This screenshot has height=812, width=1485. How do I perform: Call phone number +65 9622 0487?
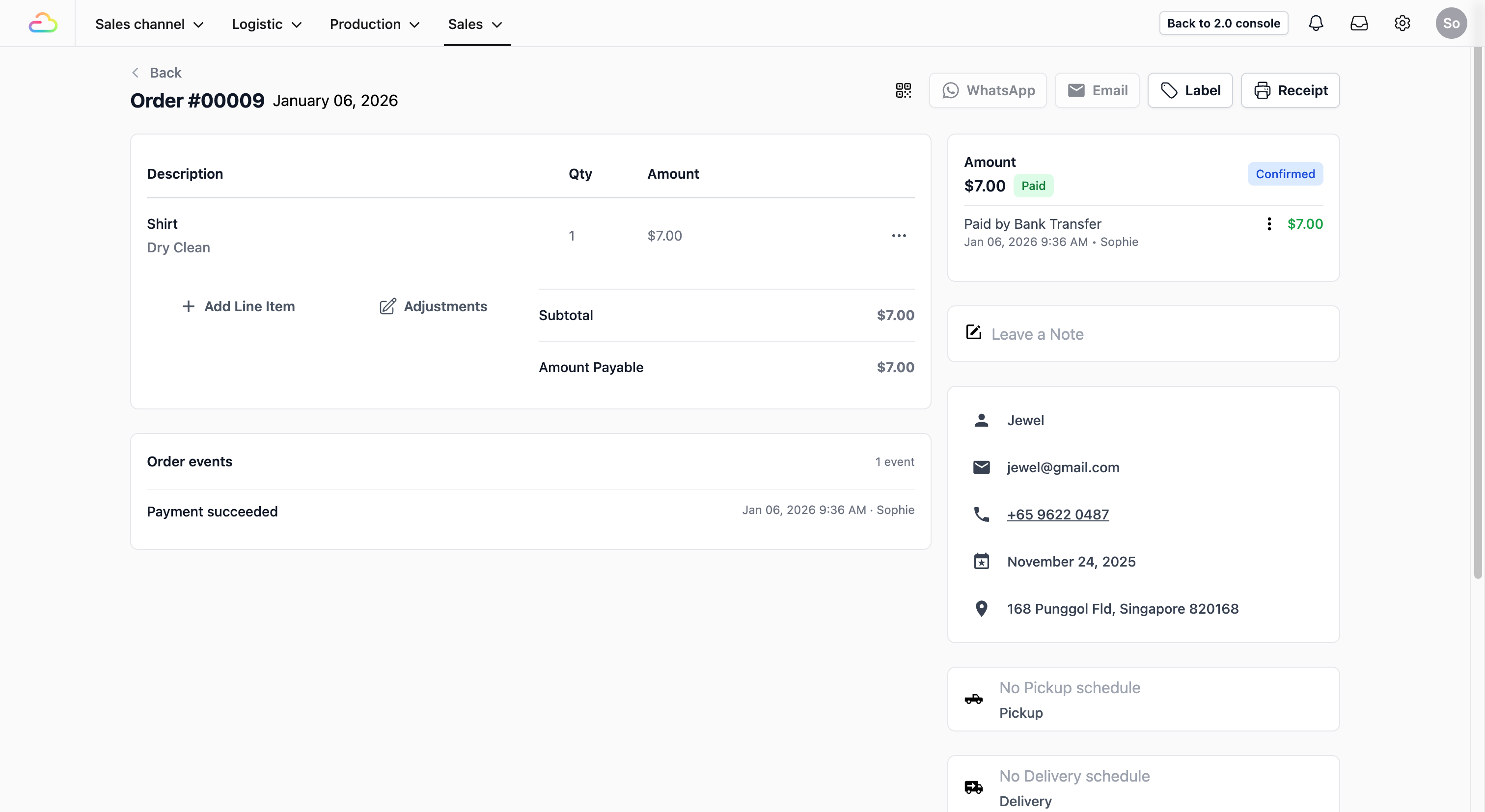pyautogui.click(x=1058, y=514)
